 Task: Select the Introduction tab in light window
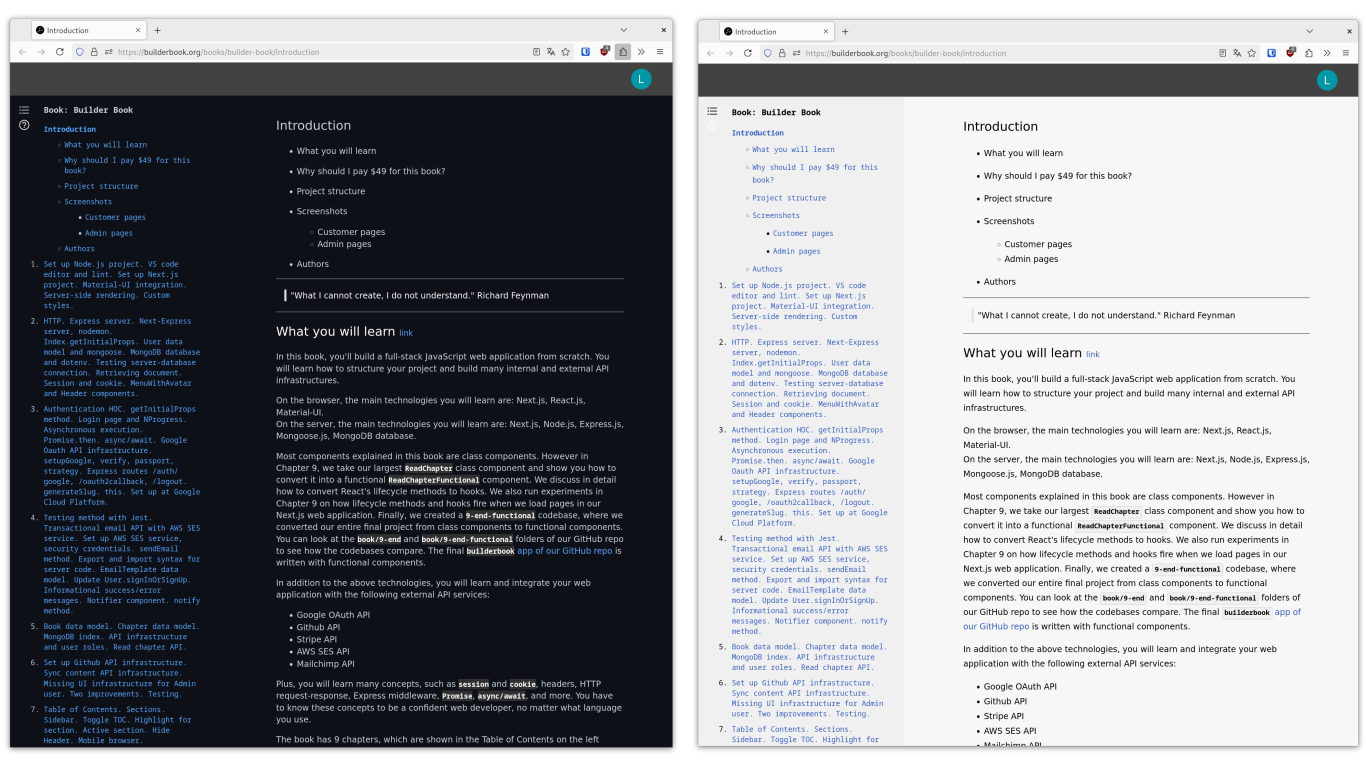(x=776, y=31)
